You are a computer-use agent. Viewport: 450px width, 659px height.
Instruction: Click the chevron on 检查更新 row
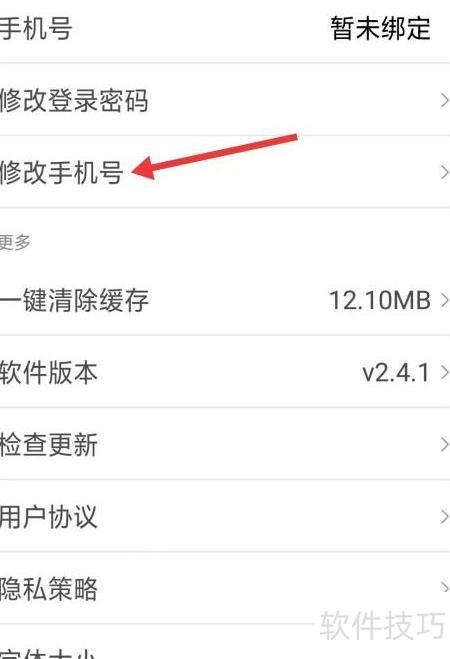point(444,444)
